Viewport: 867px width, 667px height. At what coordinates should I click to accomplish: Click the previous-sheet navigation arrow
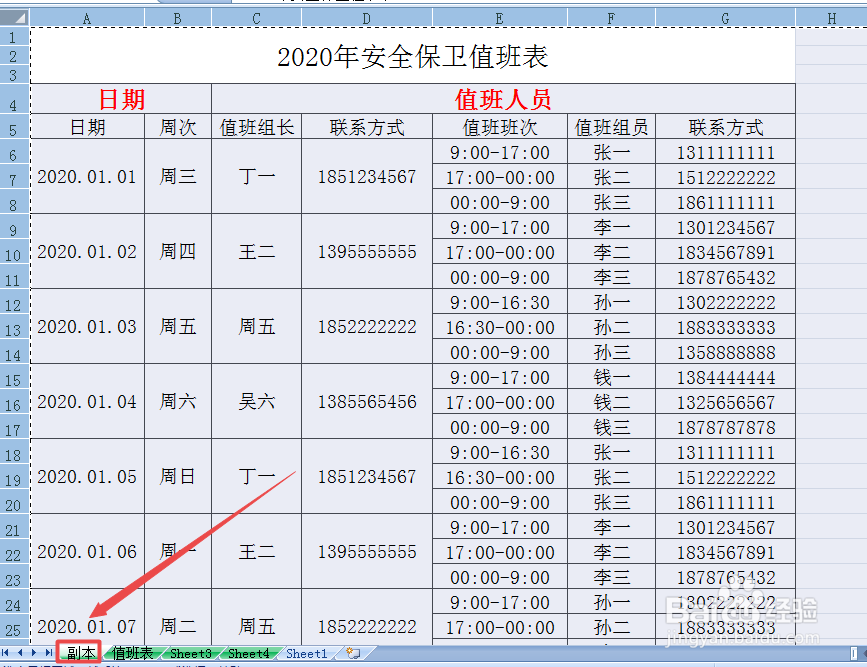(x=22, y=653)
